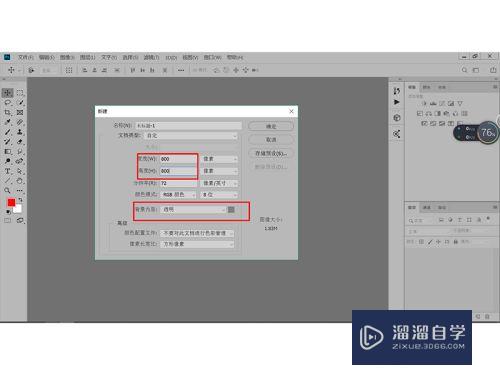Open the width unit dropdown 像素
500x375 pixels.
pyautogui.click(x=219, y=159)
